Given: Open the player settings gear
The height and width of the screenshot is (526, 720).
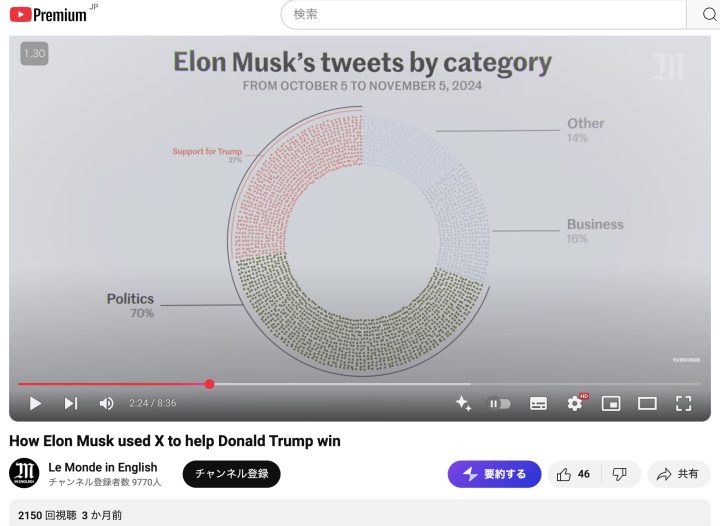Looking at the screenshot, I should click(575, 403).
